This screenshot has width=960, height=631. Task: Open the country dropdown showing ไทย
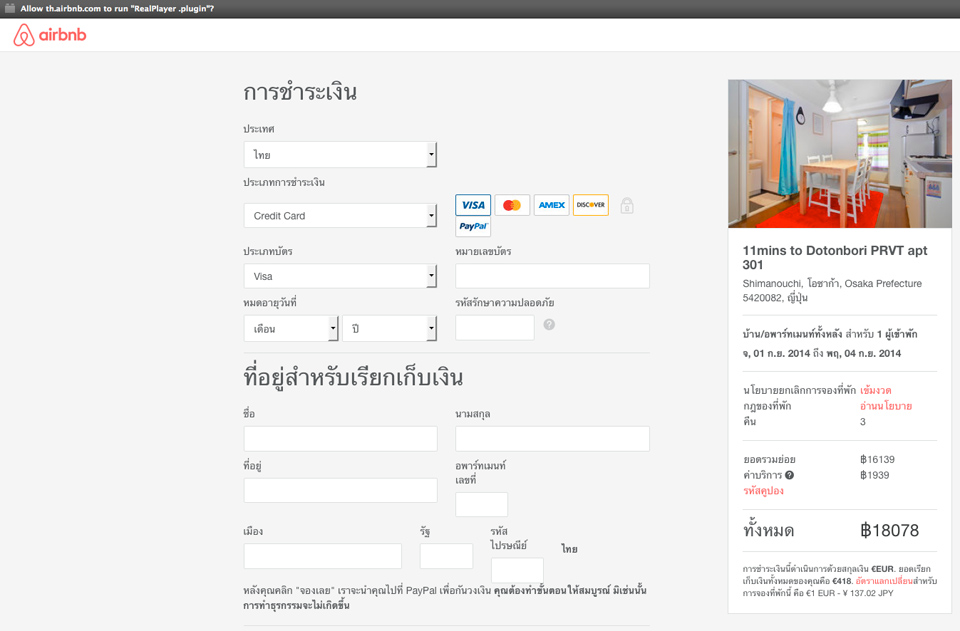[340, 155]
